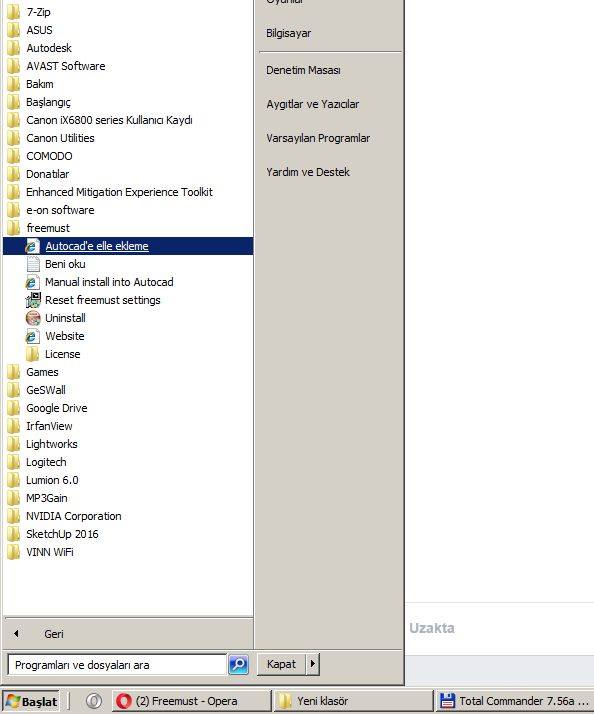Switch to Yeni klasör taskbar window
Viewport: 594px width, 714px height.
pos(353,701)
